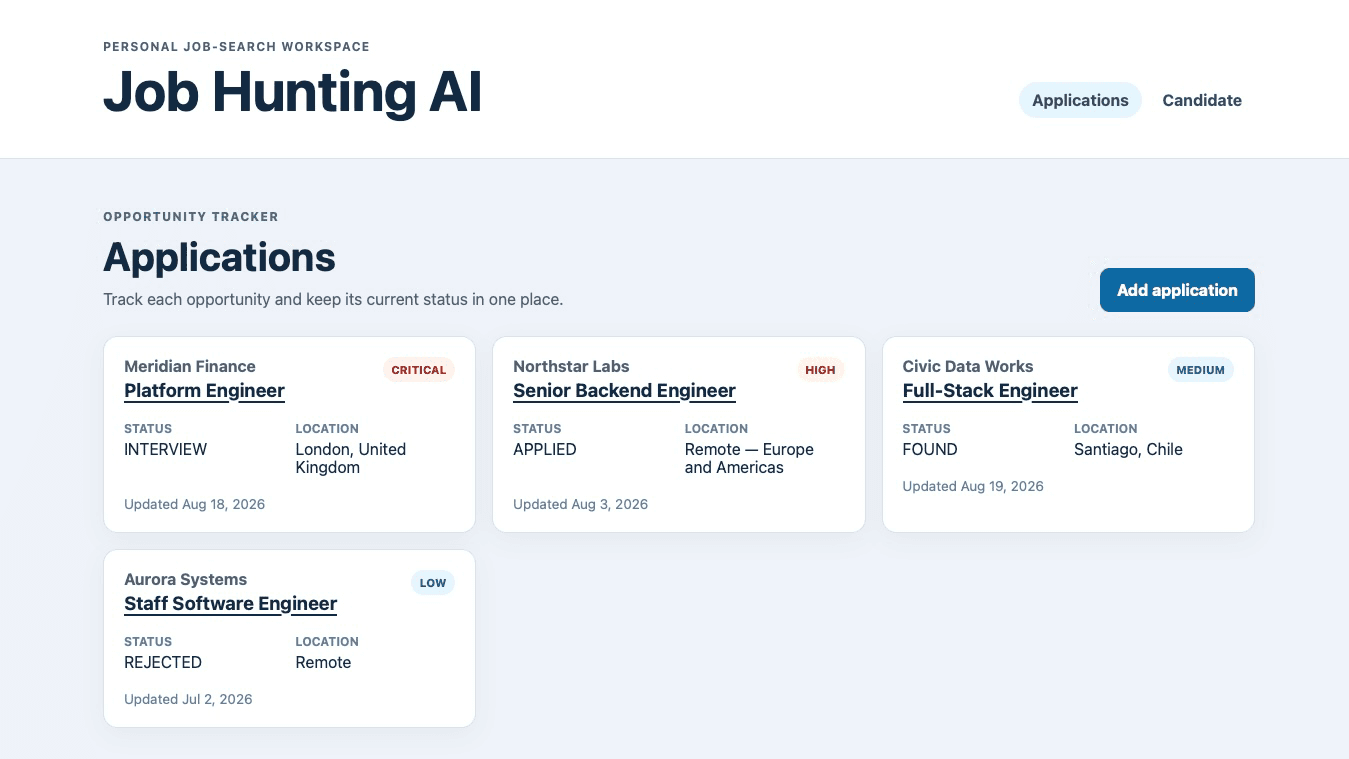Click the Remote location in Aurora card
1349x759 pixels.
(323, 662)
